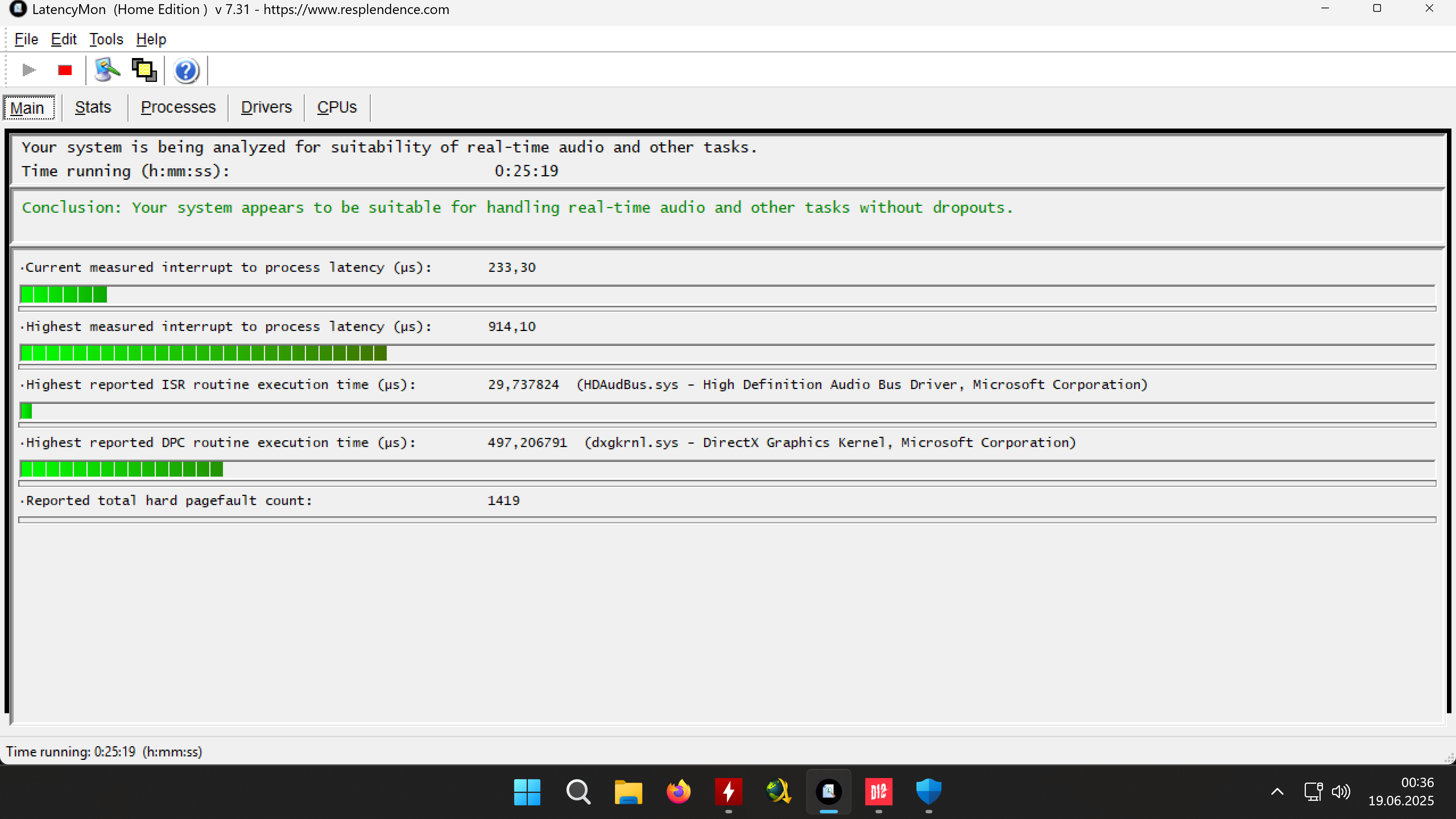This screenshot has height=819, width=1456.
Task: Expand the hidden system tray icons chevron
Action: (1277, 792)
